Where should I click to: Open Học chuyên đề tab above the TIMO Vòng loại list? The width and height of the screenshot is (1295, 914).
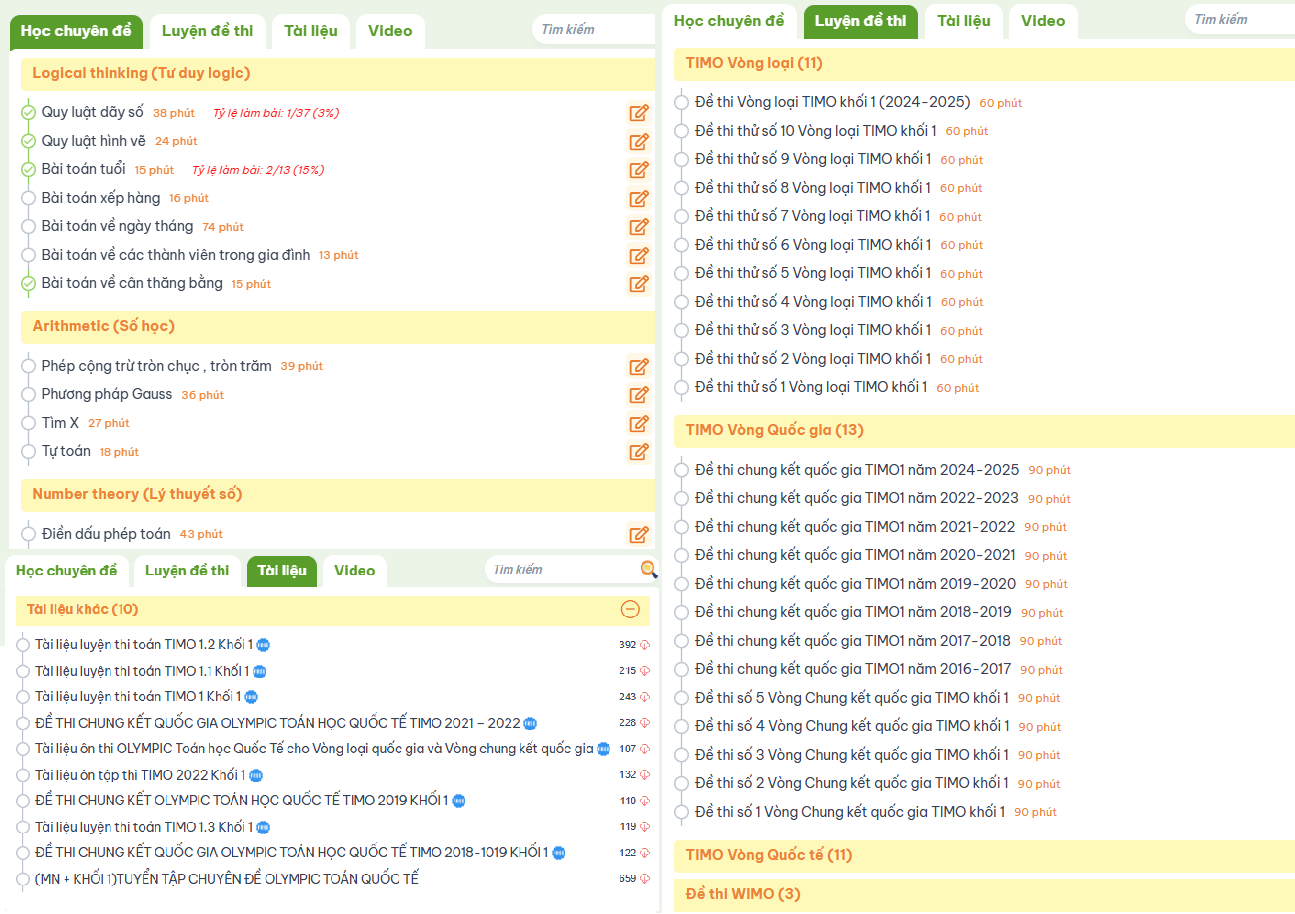(x=729, y=21)
